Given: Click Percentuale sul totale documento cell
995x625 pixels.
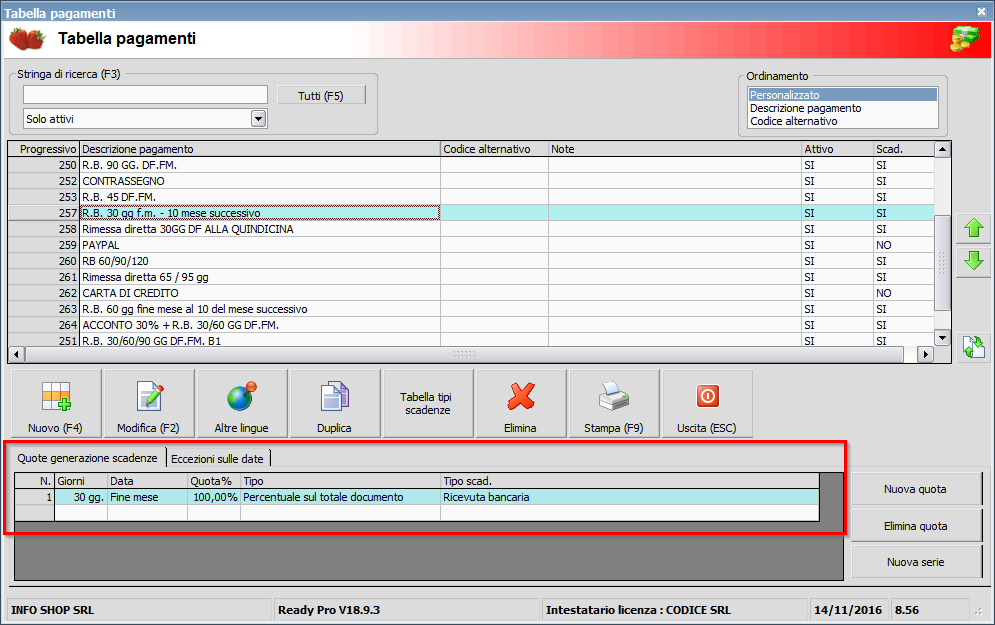Looking at the screenshot, I should pyautogui.click(x=341, y=497).
